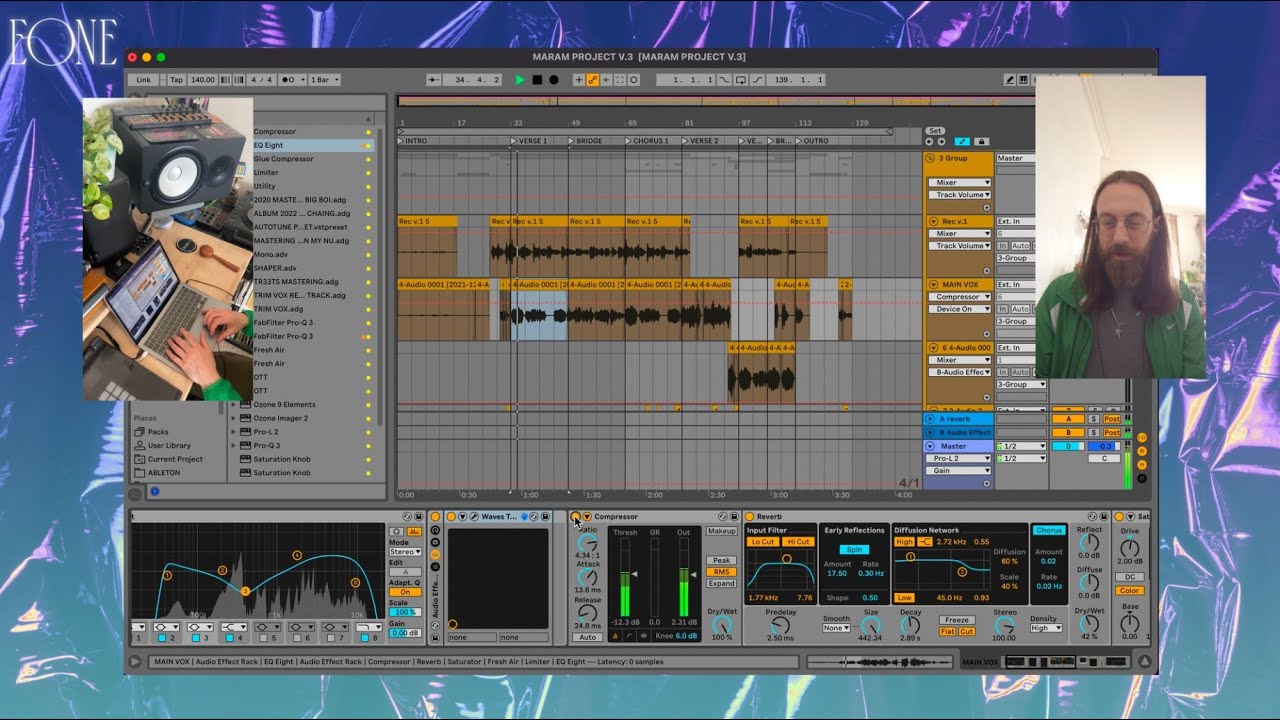Go to next locator arrow
The height and width of the screenshot is (720, 1280).
941,142
